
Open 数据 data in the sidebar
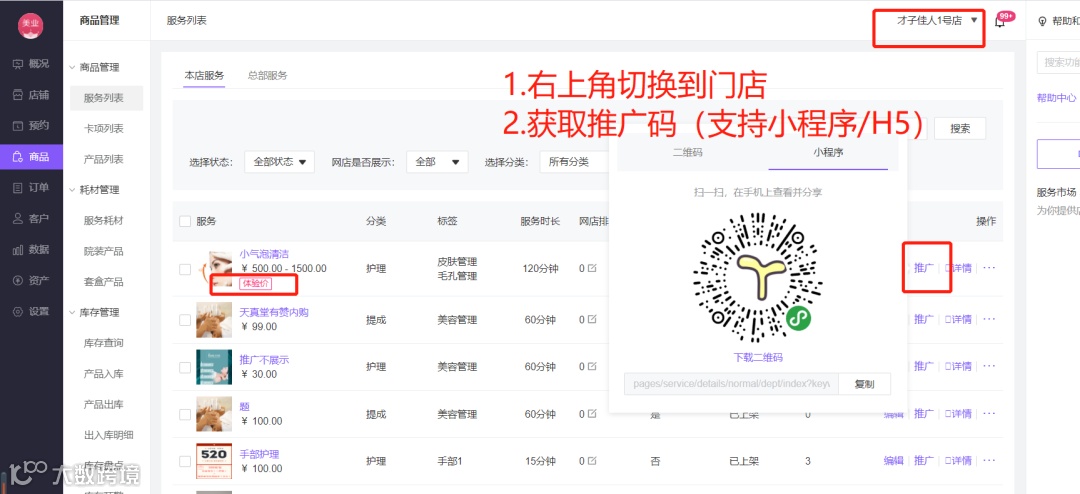pos(31,249)
